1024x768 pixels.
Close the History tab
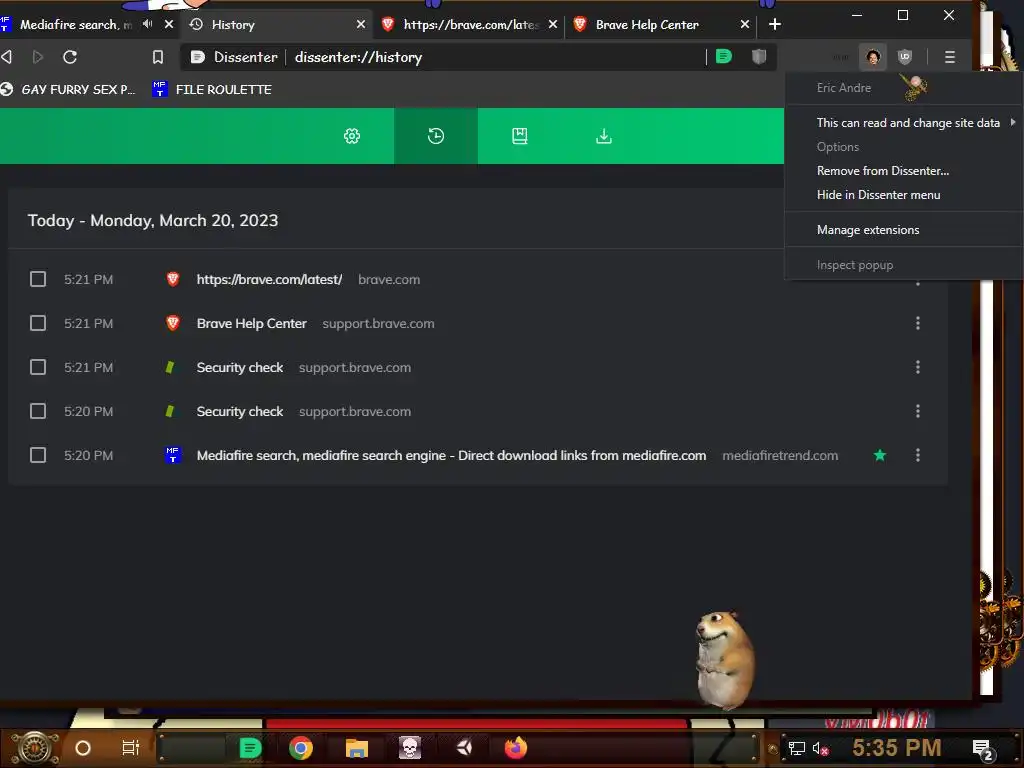tap(360, 24)
